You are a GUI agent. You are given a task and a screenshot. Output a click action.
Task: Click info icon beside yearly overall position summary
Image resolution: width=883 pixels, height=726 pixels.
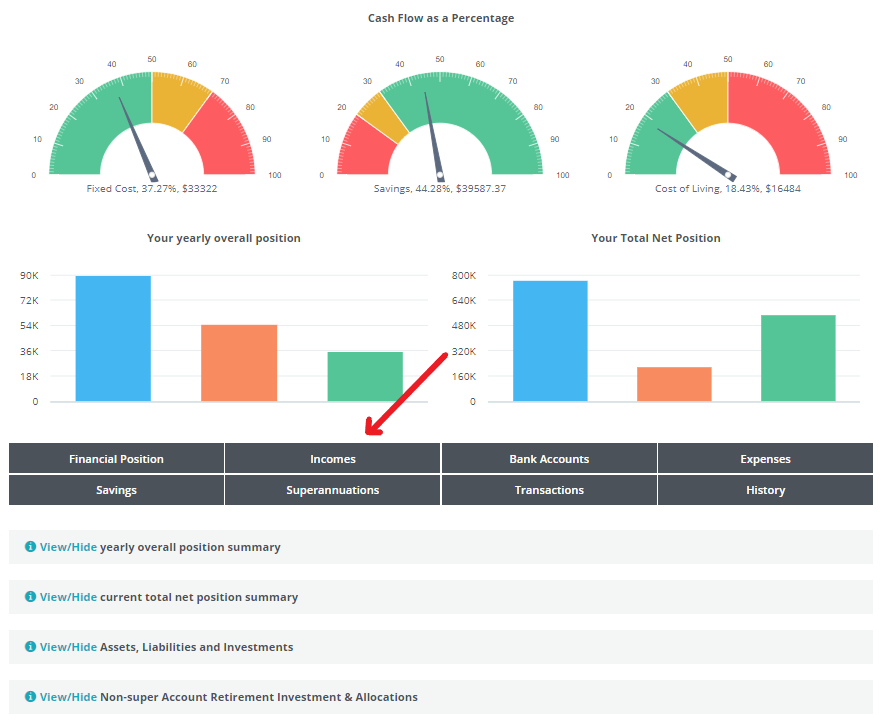tap(30, 547)
